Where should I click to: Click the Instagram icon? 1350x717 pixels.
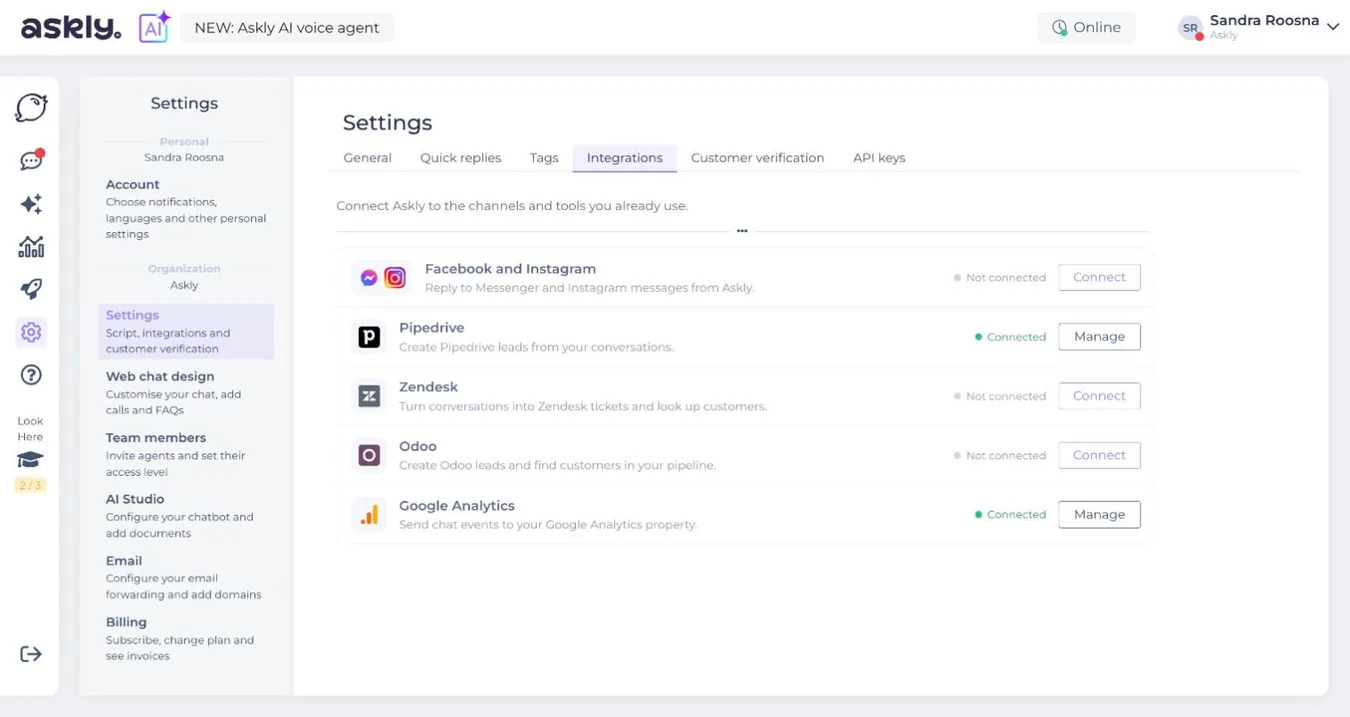click(x=395, y=278)
